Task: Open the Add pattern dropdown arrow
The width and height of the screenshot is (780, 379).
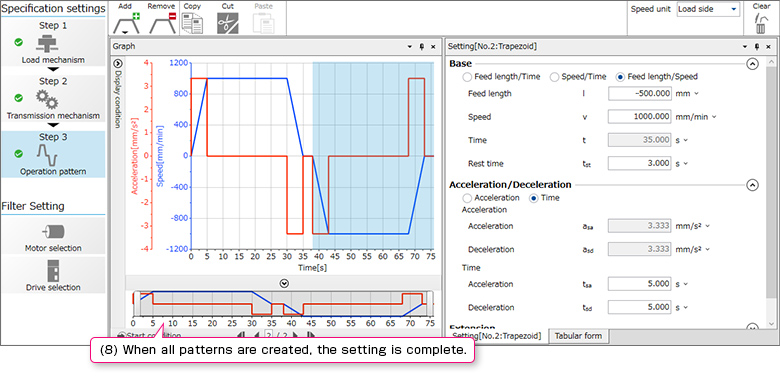Action: [126, 33]
